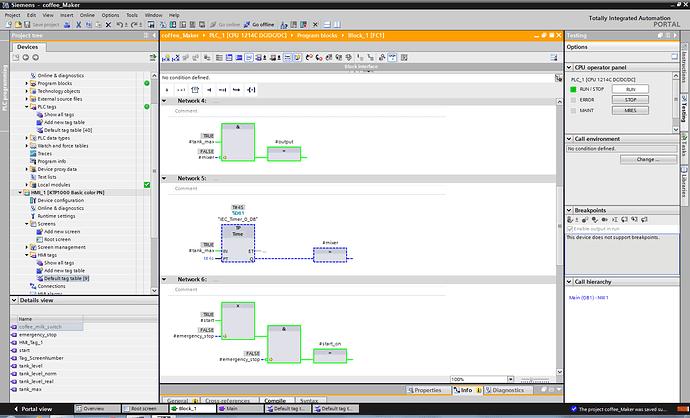Screen dimensions: 690x418
Task: Switch to Root screen taskbar editor
Action: click(143, 409)
